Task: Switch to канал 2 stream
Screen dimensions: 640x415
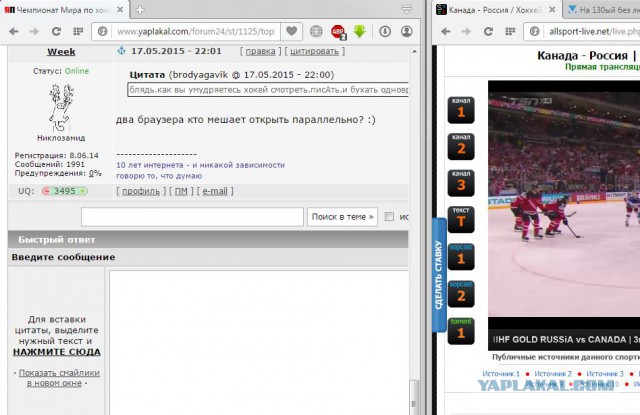Action: 461,146
